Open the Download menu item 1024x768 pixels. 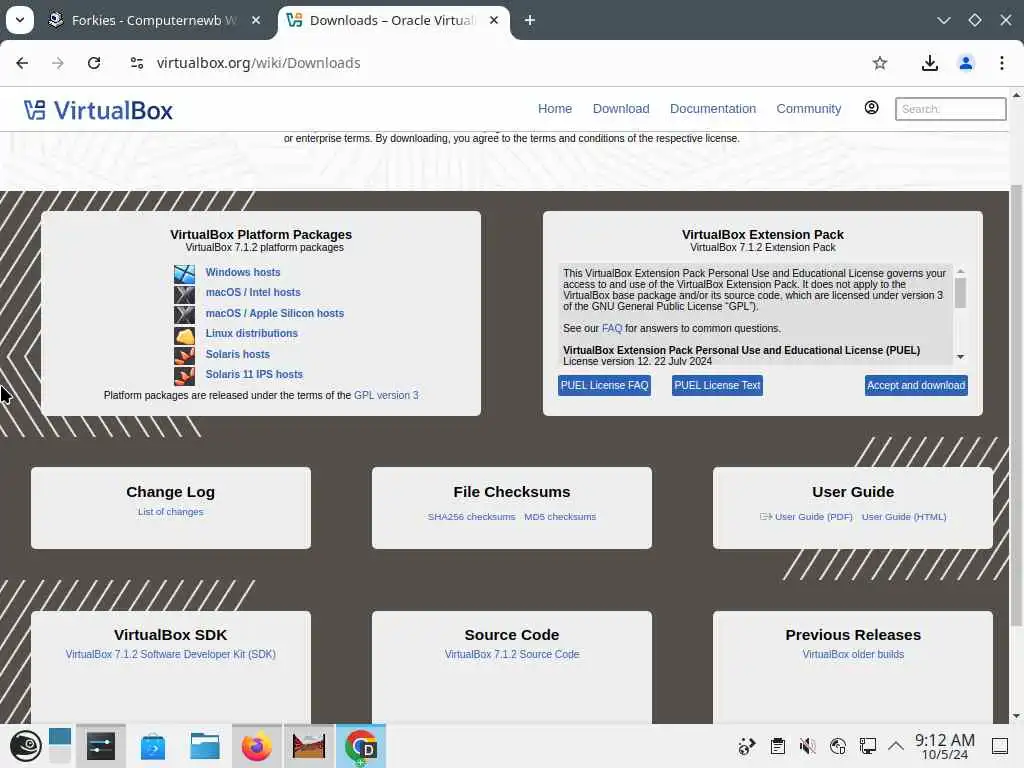pos(621,108)
